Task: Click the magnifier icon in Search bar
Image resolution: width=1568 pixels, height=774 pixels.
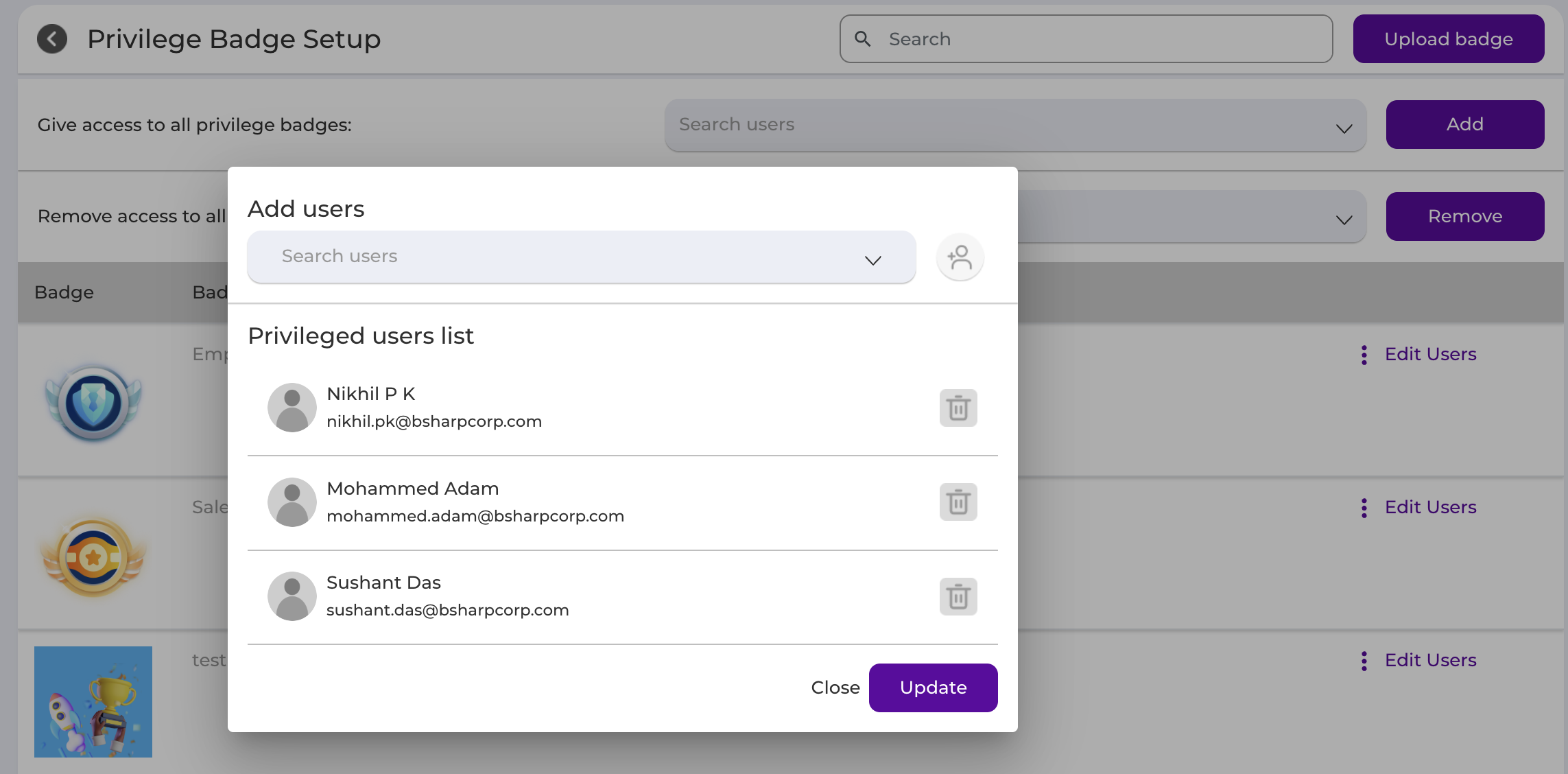Action: (x=863, y=39)
